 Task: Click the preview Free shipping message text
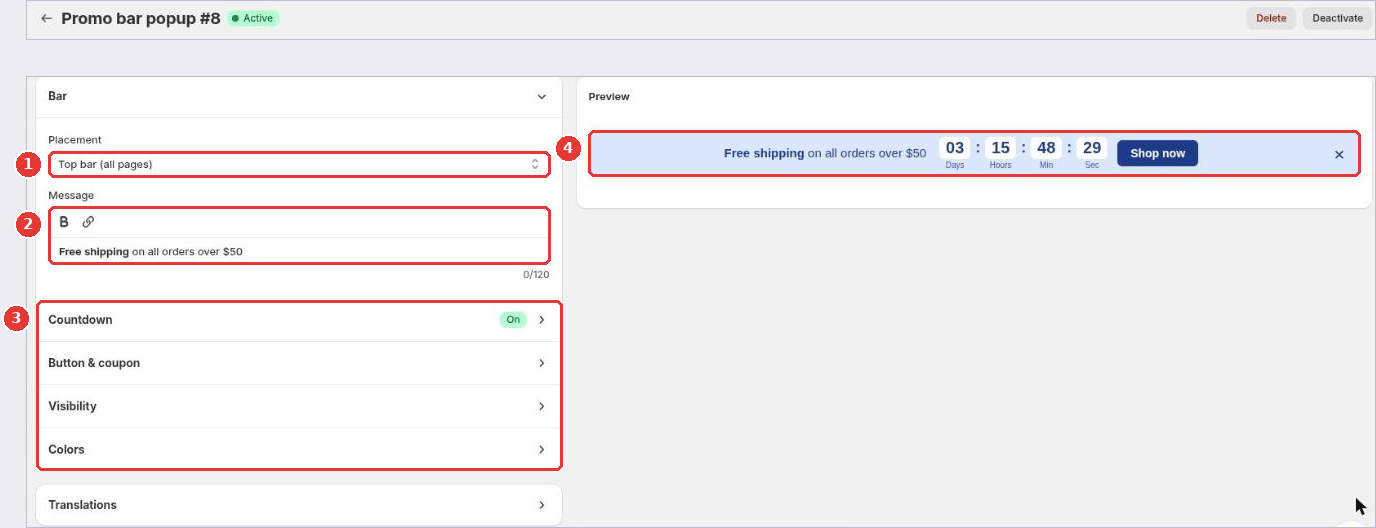(x=825, y=154)
